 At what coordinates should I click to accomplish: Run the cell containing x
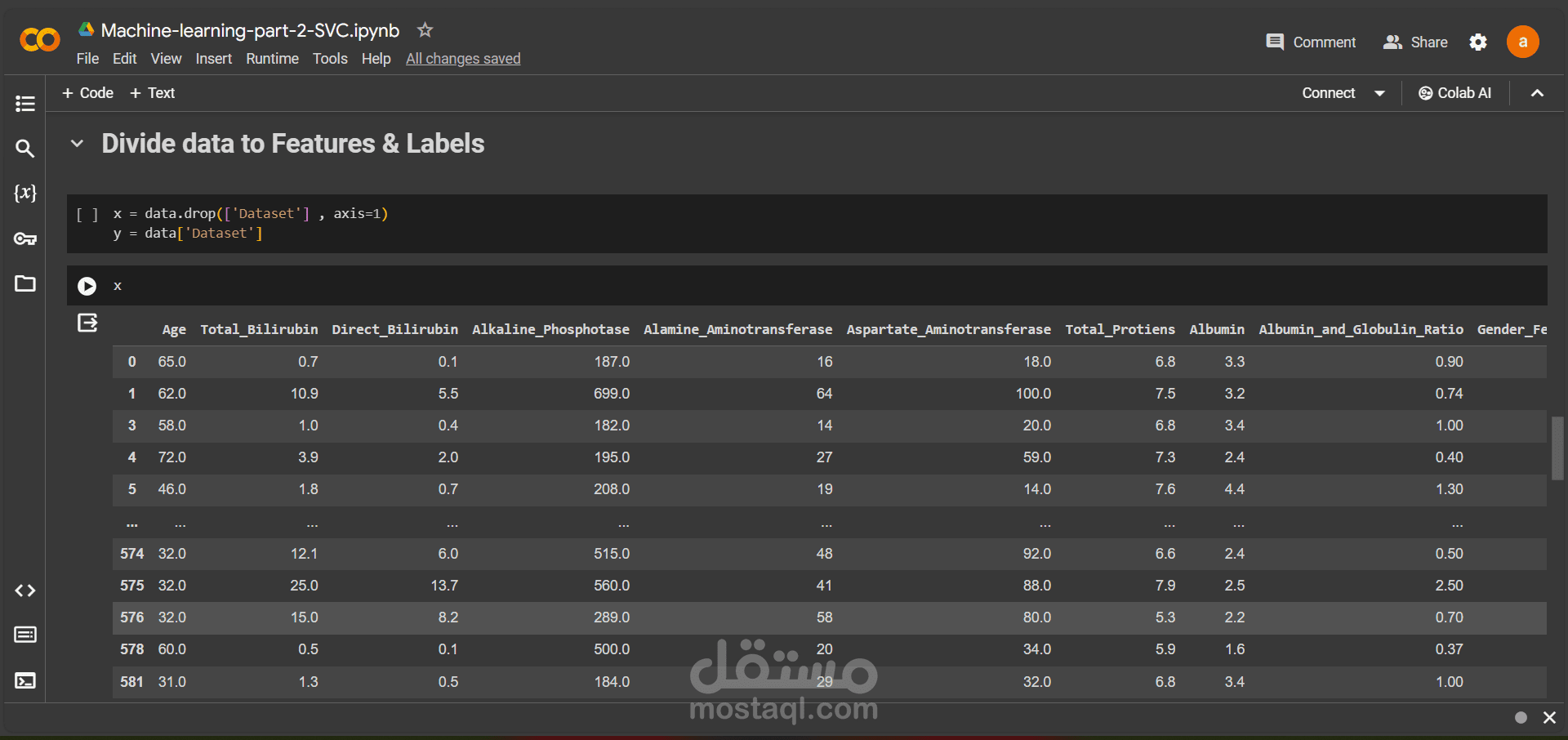pyautogui.click(x=87, y=286)
